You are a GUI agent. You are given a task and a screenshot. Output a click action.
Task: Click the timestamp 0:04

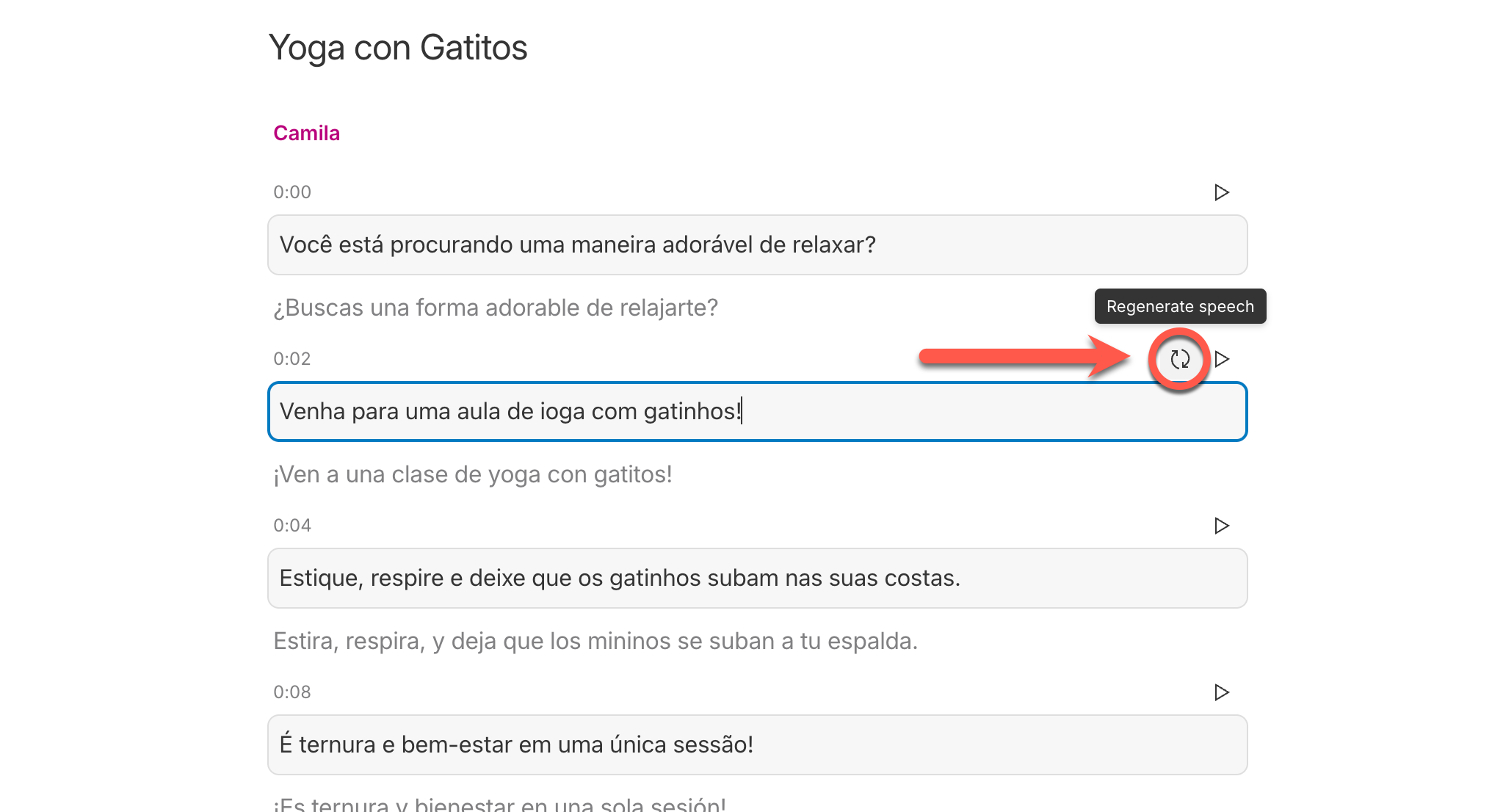click(x=291, y=525)
